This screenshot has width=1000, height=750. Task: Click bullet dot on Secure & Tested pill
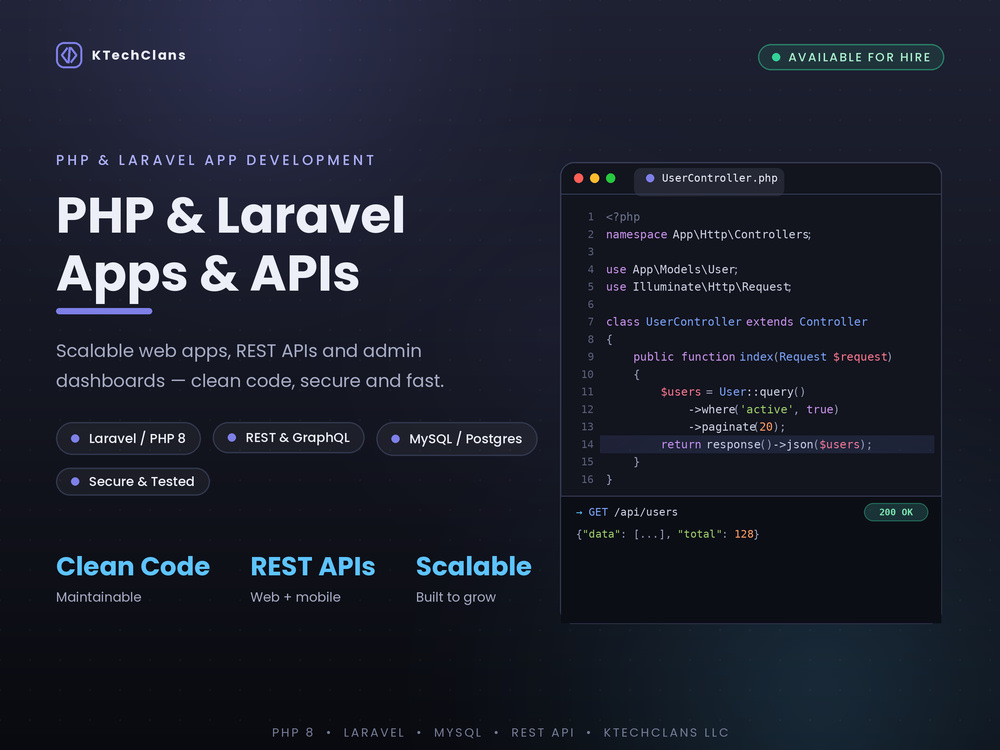75,482
